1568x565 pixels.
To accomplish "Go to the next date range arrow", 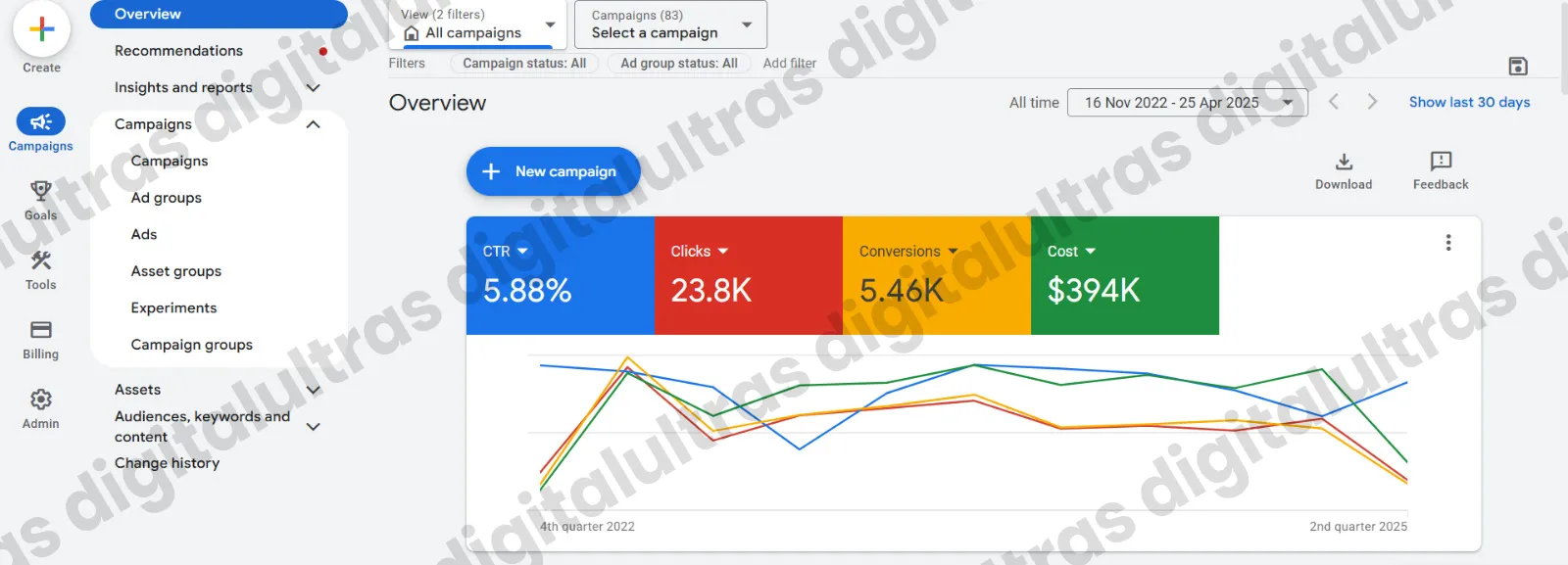I will pyautogui.click(x=1372, y=102).
